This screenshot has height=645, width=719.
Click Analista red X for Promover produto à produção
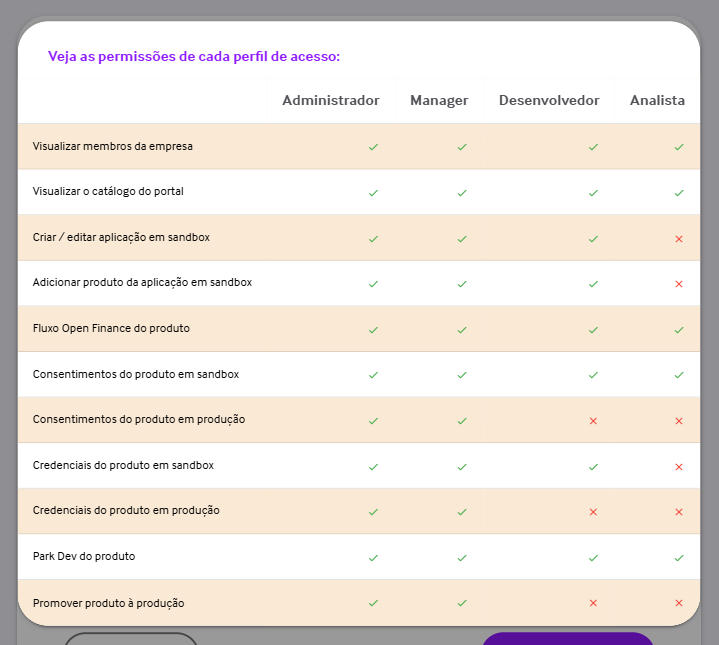tap(679, 603)
